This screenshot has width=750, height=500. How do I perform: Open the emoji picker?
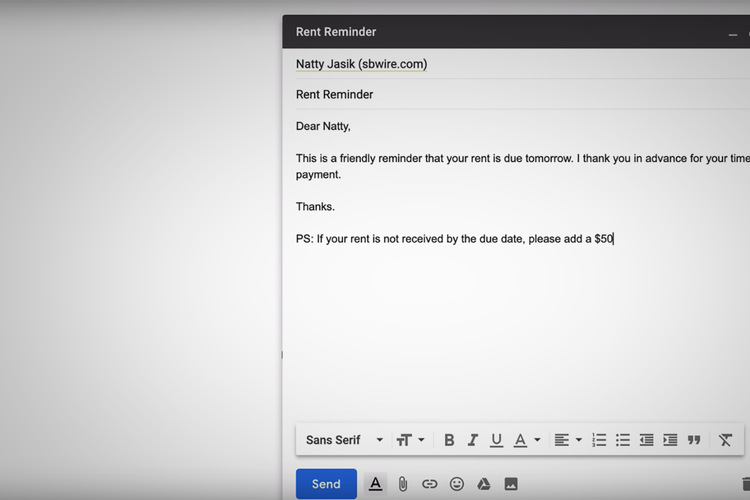[x=457, y=484]
